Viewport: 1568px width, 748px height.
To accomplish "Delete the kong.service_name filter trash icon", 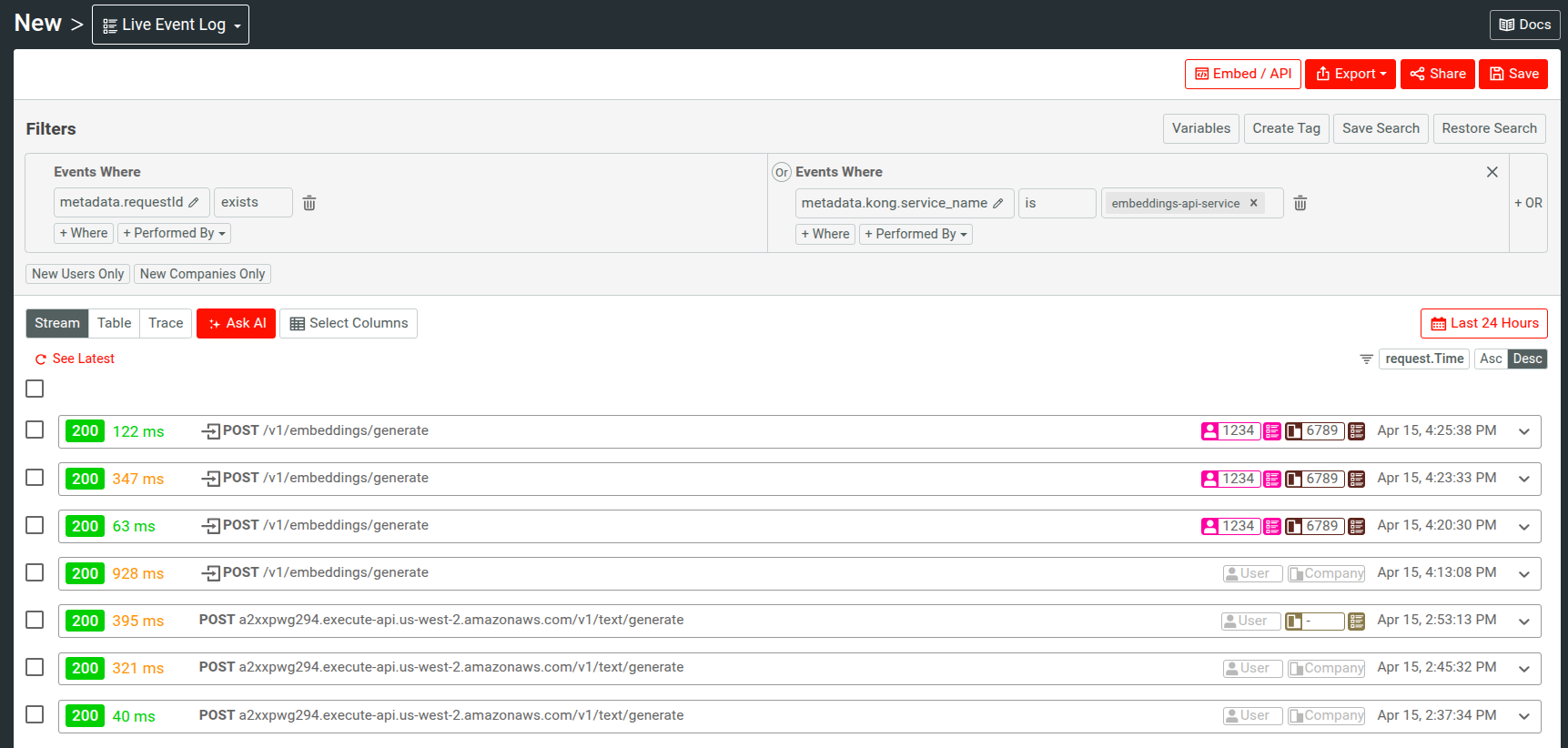I will pyautogui.click(x=1300, y=204).
